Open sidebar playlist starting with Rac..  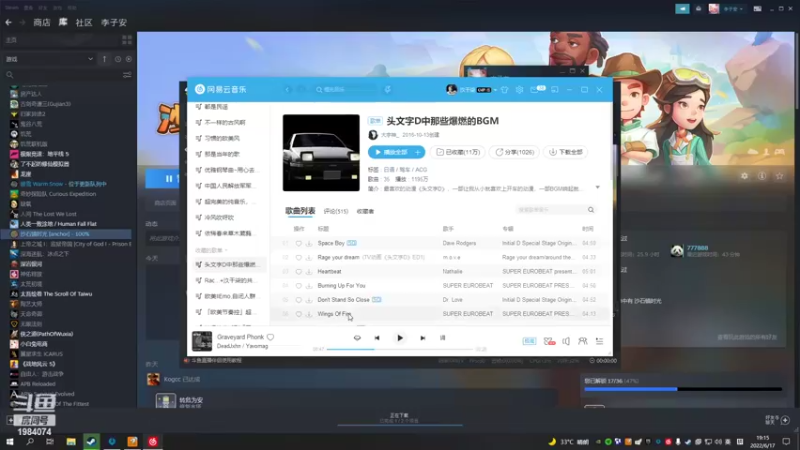(x=228, y=280)
